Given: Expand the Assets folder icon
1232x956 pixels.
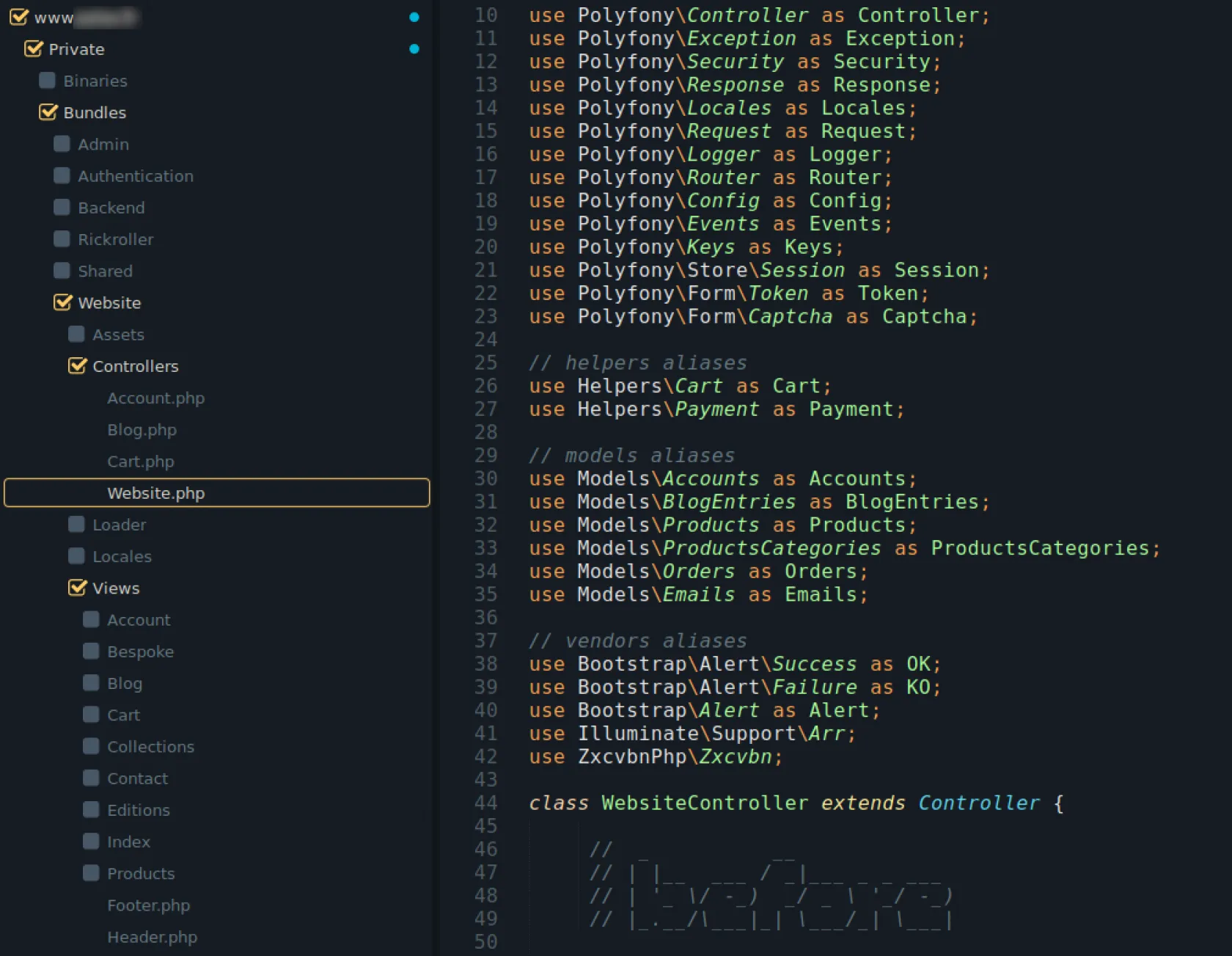Looking at the screenshot, I should (x=77, y=335).
